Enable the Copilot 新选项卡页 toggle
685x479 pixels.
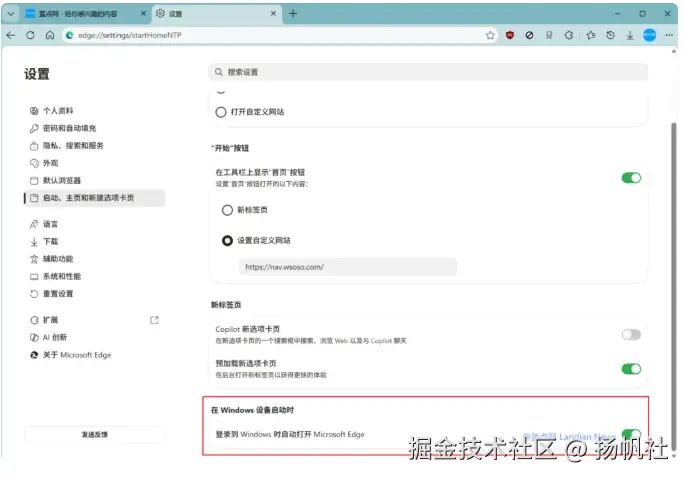click(631, 335)
